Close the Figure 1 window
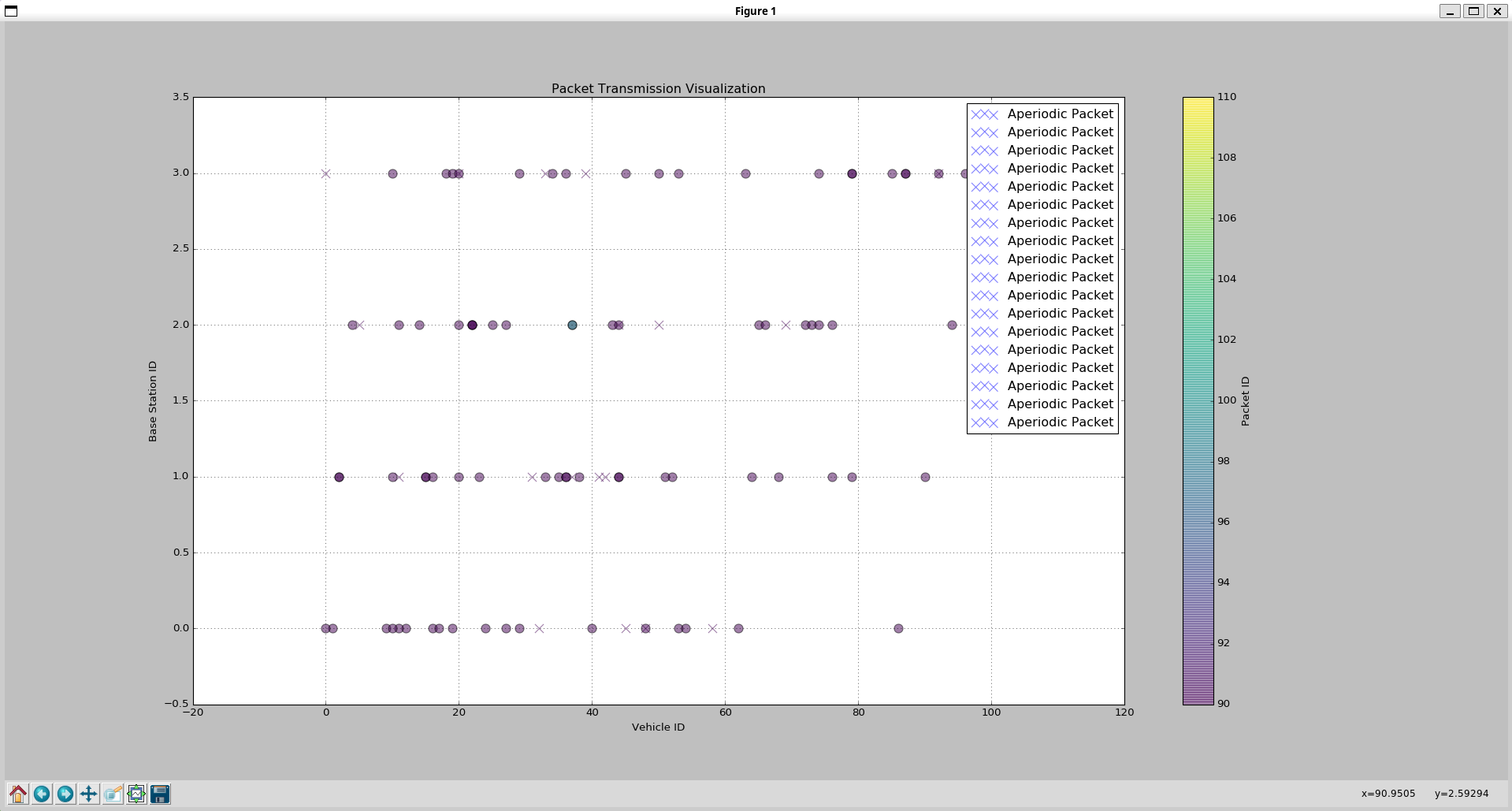Screen dimensions: 1512x811 click(x=1497, y=11)
